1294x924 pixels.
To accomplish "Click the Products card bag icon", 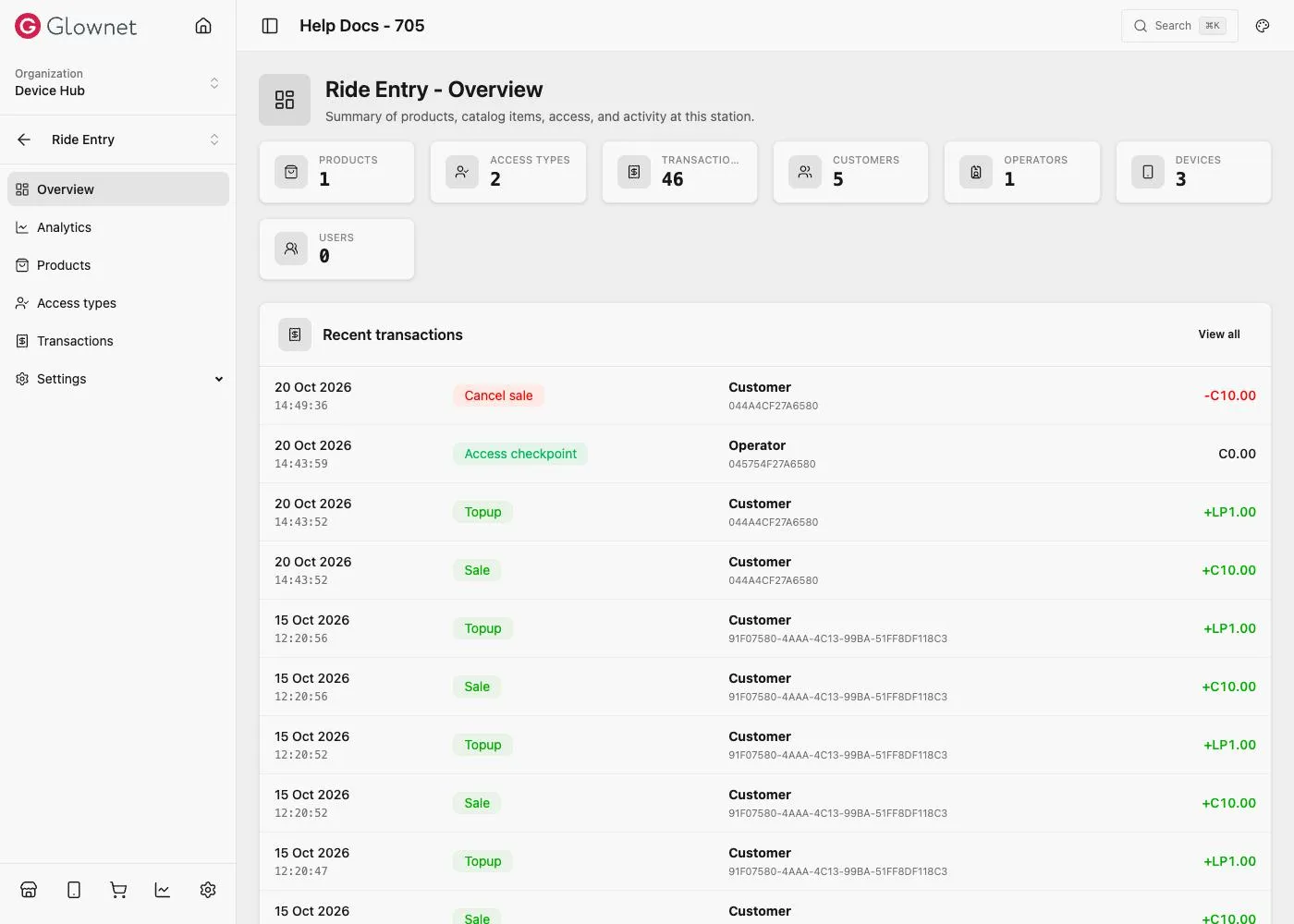I will (291, 172).
